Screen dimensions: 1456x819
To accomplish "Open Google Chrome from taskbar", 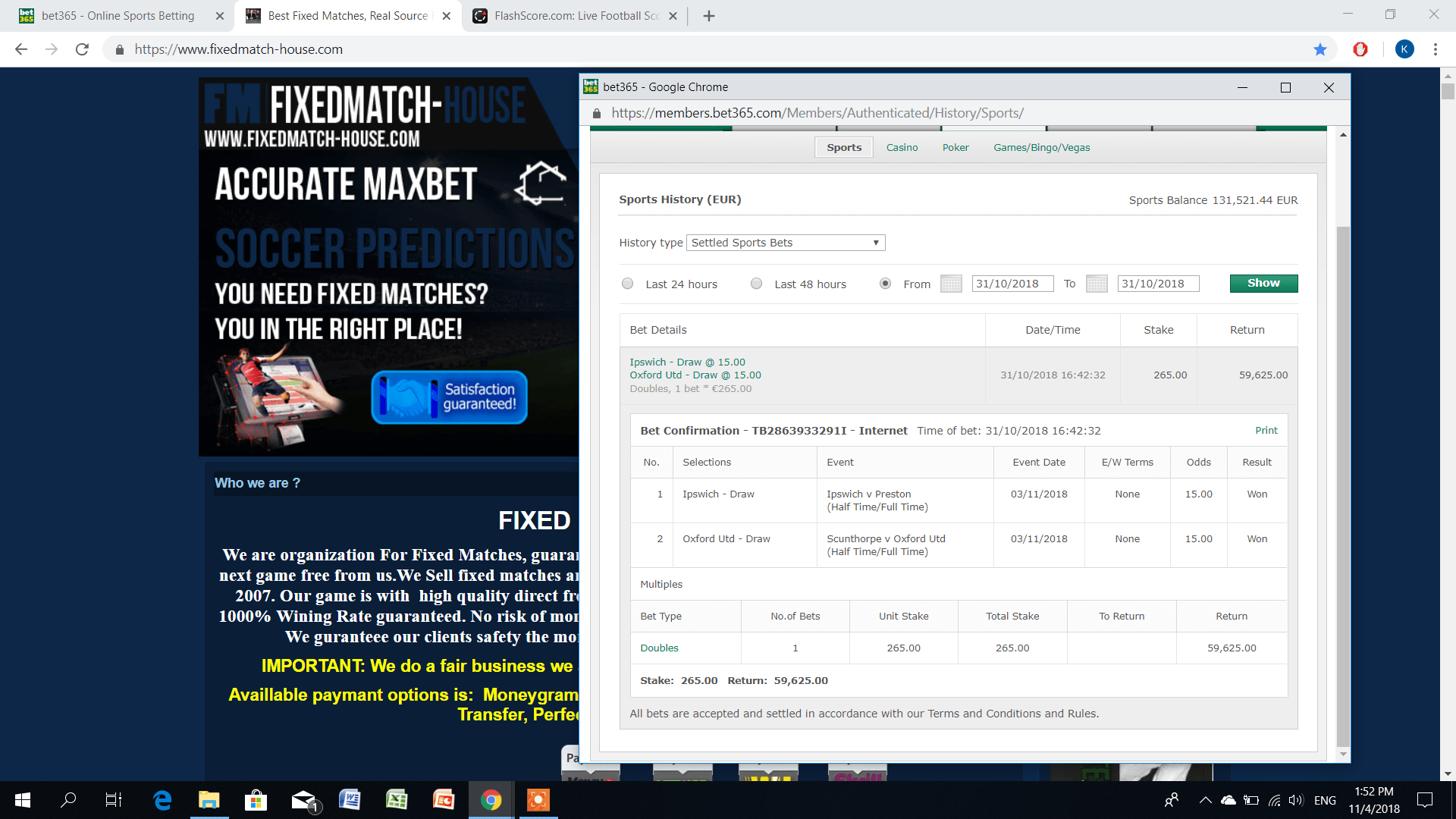I will pyautogui.click(x=491, y=800).
